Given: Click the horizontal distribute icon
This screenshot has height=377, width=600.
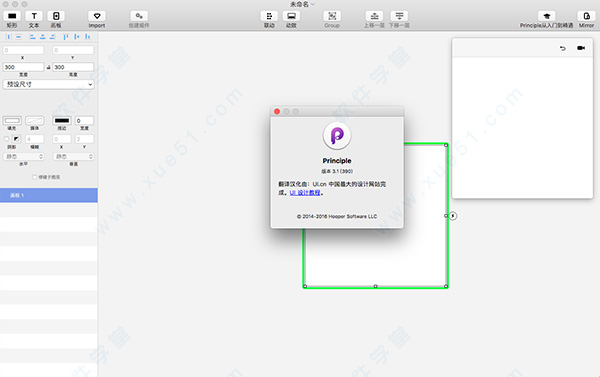Looking at the screenshot, I should coord(19,37).
